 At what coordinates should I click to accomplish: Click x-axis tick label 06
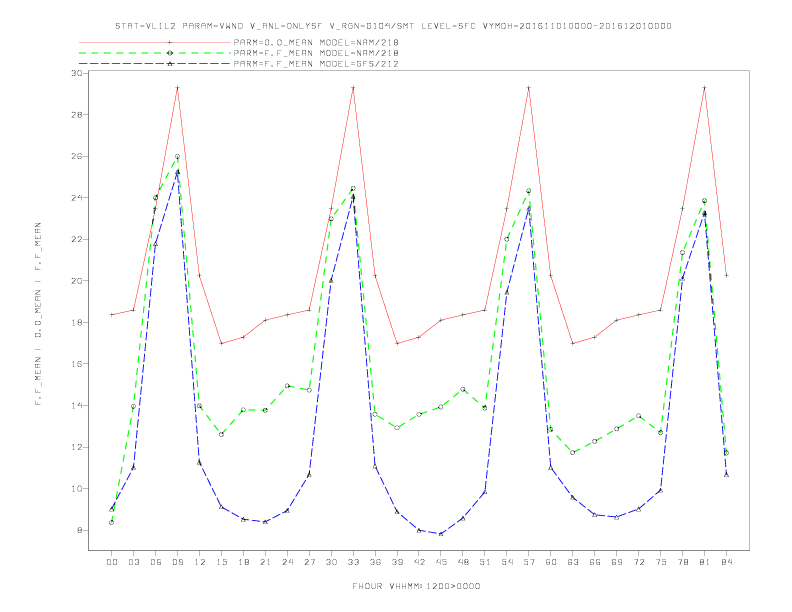(156, 562)
